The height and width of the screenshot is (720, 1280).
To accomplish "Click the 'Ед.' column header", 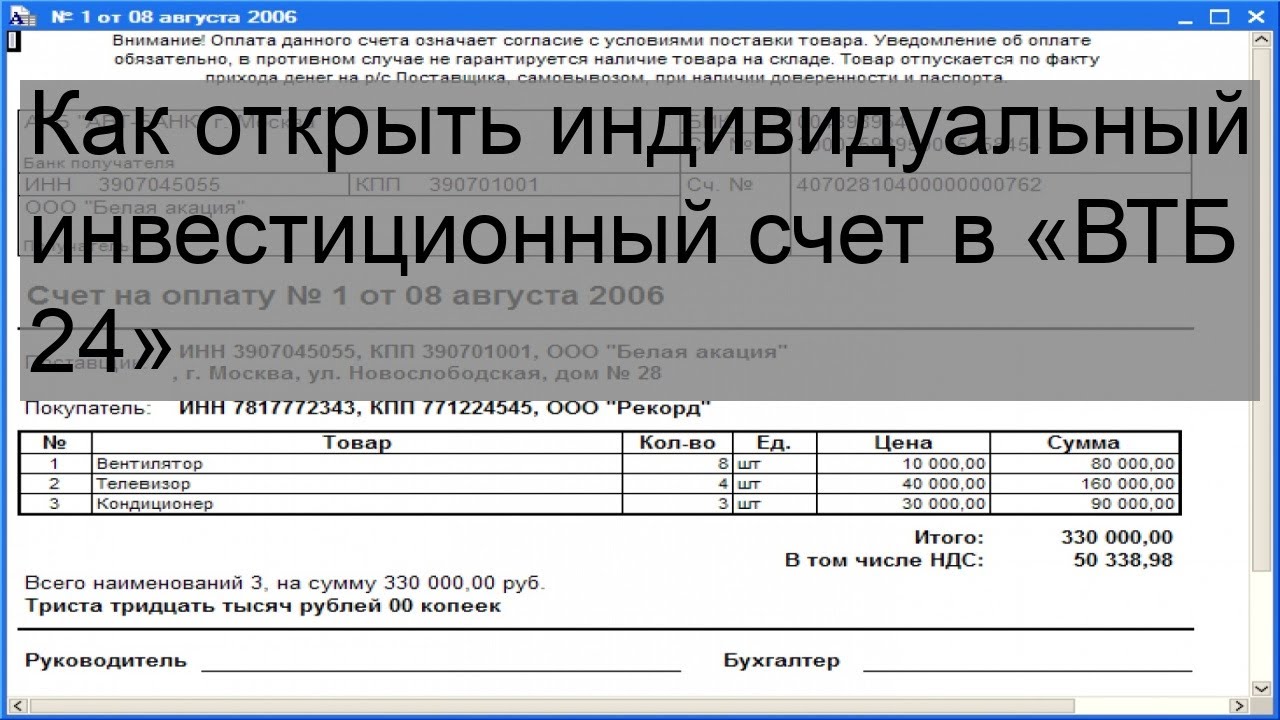I will (775, 443).
